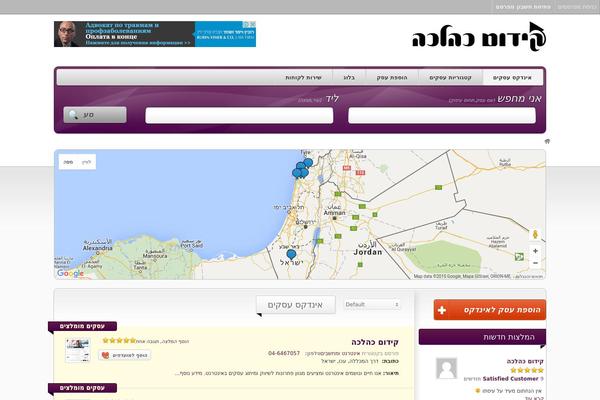Open the קטגוריות עסקים navigation tab
The width and height of the screenshot is (600, 400).
point(450,78)
